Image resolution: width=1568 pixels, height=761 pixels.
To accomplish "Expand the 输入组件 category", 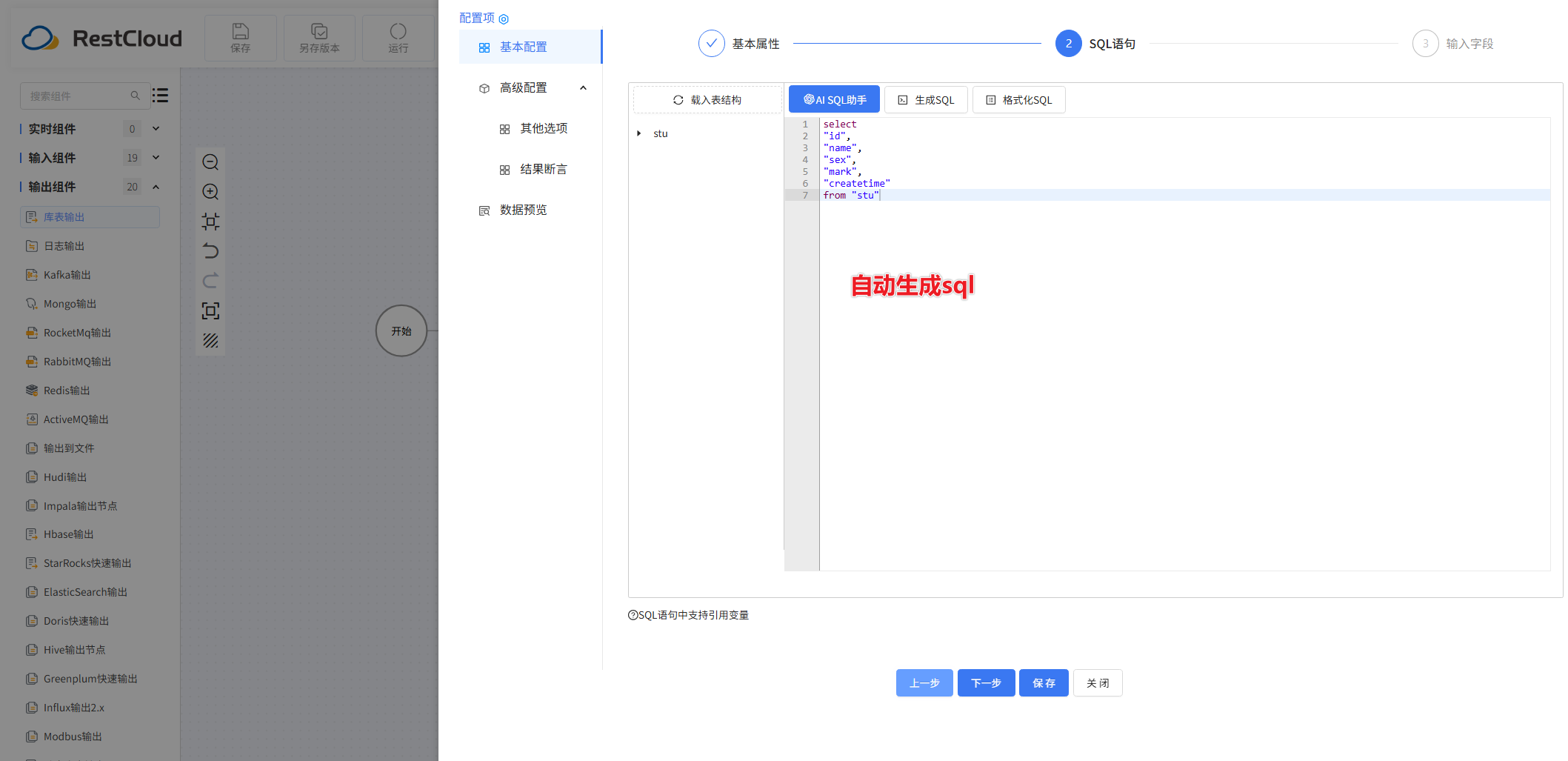I will pos(156,157).
